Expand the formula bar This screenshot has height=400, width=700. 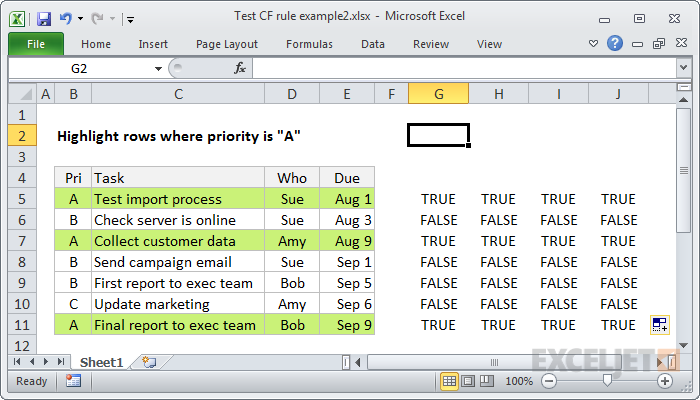pos(682,68)
